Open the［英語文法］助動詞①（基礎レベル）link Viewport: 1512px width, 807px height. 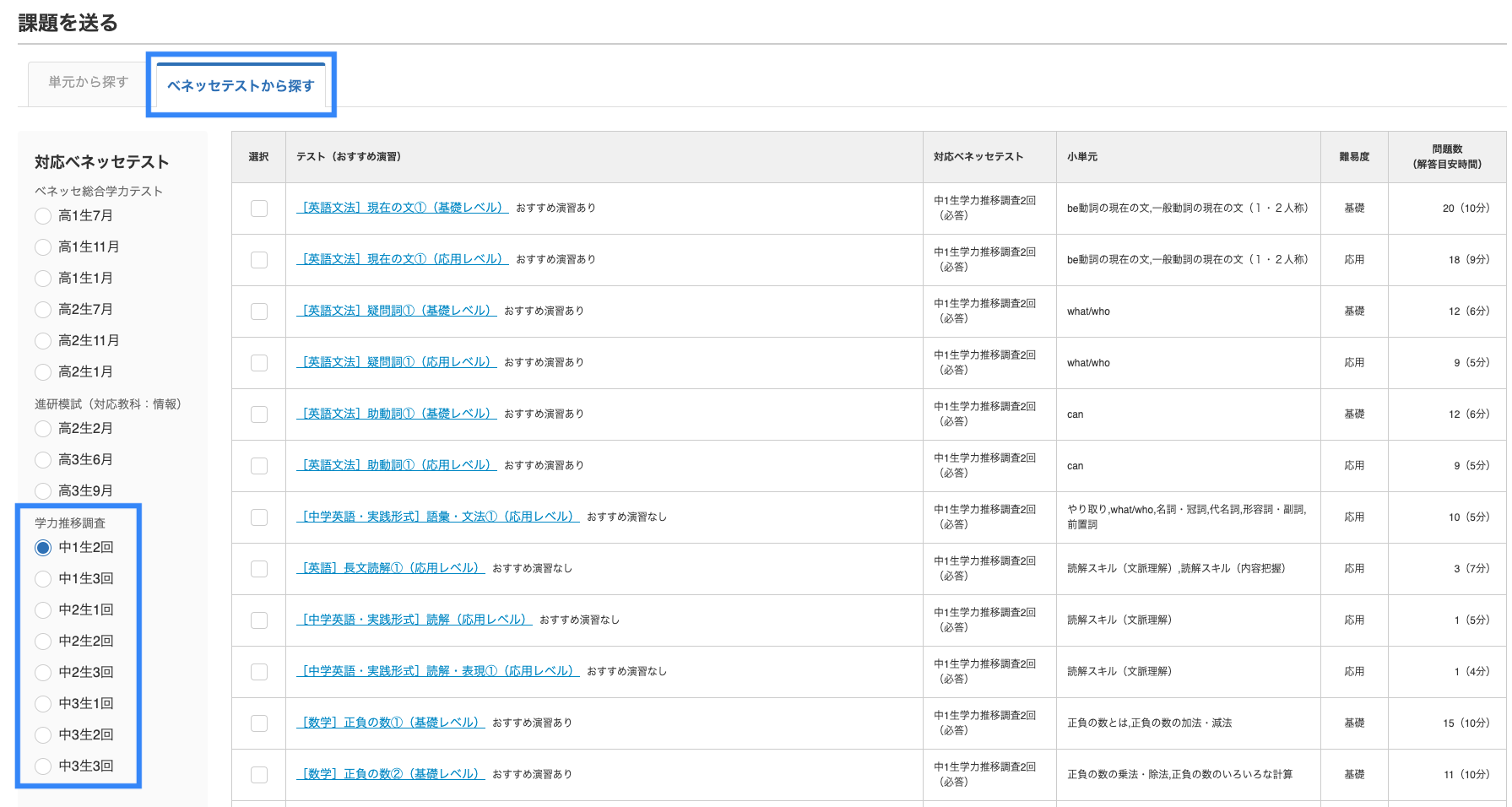click(x=397, y=414)
